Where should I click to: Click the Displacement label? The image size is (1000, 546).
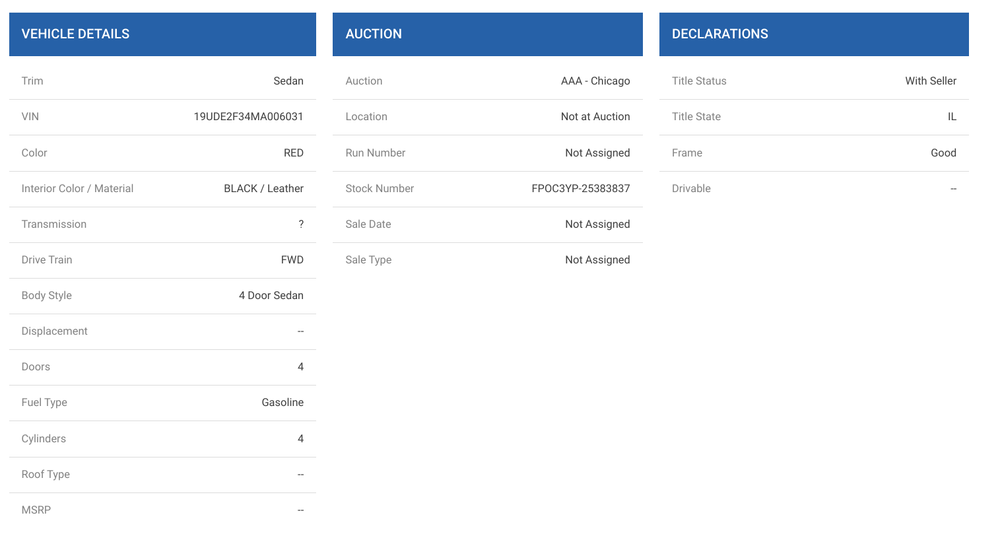pos(54,331)
